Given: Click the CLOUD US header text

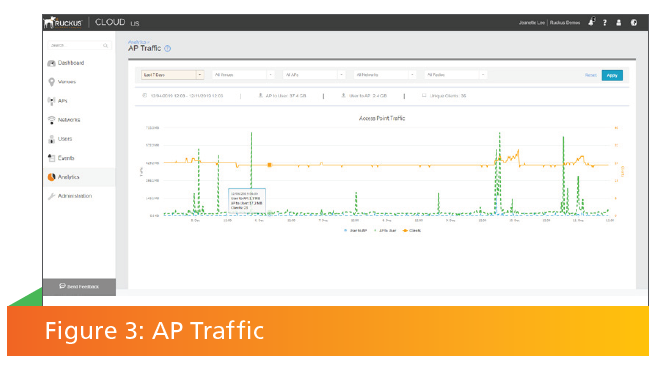Looking at the screenshot, I should pos(117,22).
